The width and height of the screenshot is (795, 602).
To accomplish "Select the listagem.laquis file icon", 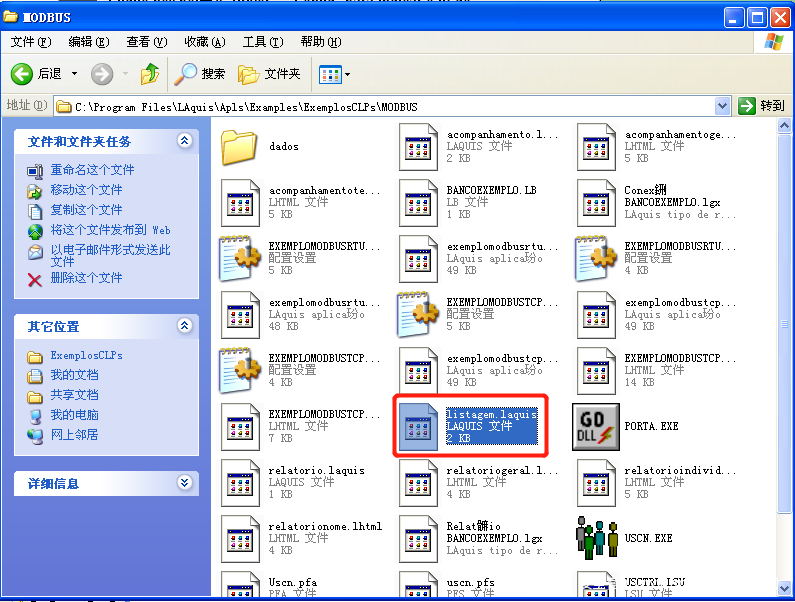I will click(x=418, y=427).
